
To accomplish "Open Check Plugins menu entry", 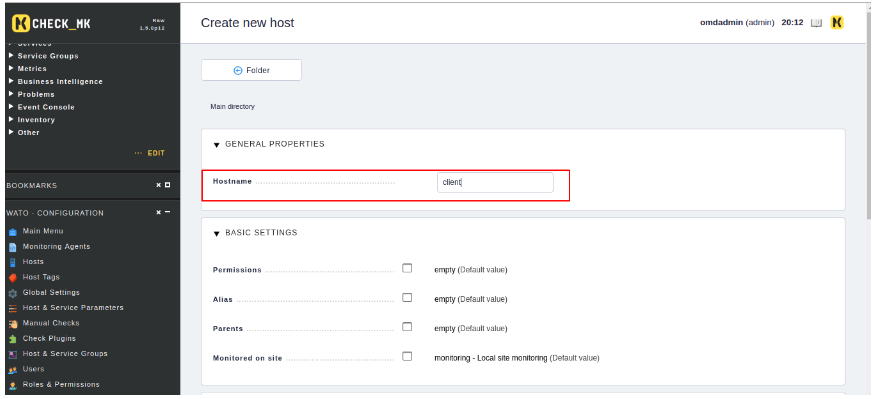I will point(49,339).
